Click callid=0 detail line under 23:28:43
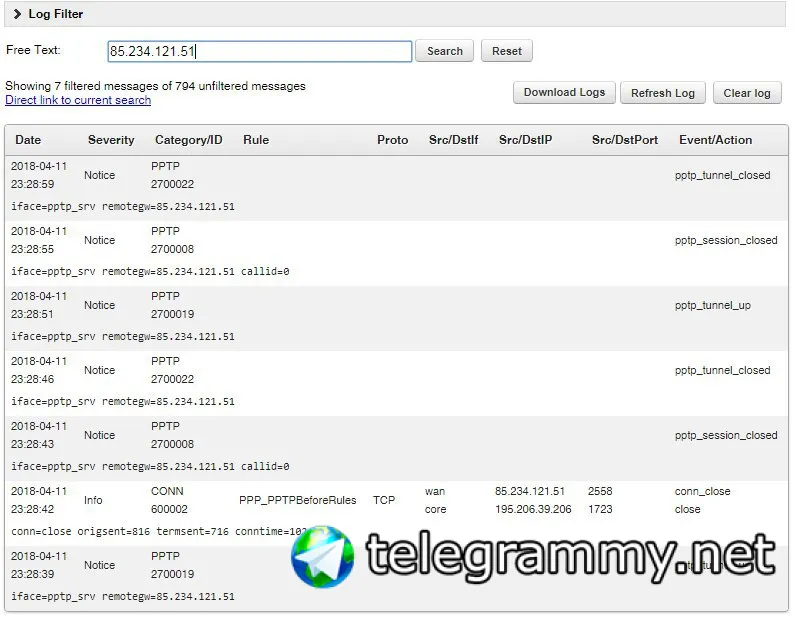Image resolution: width=794 pixels, height=617 pixels. [150, 467]
